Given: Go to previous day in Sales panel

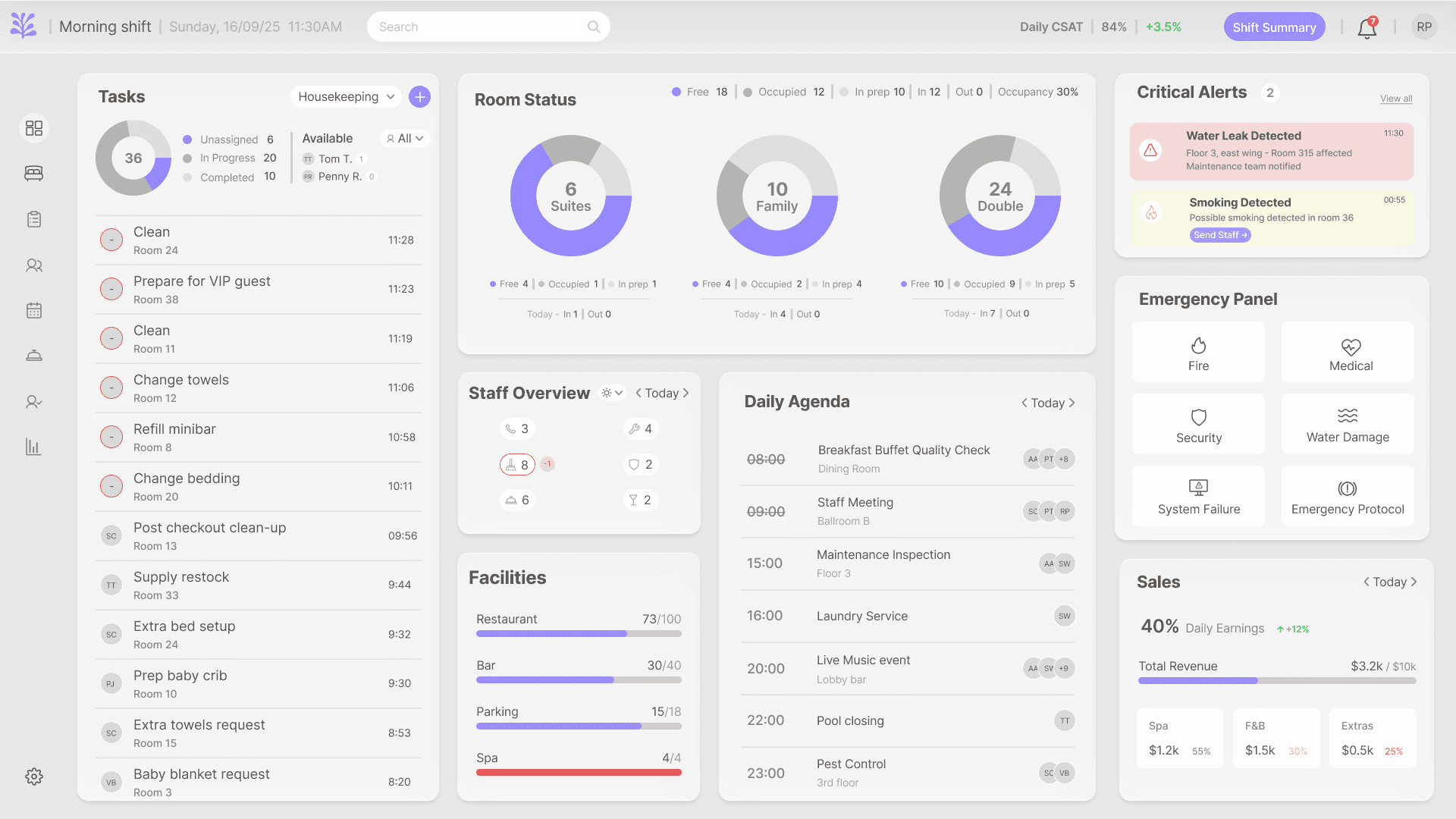Looking at the screenshot, I should coord(1367,582).
